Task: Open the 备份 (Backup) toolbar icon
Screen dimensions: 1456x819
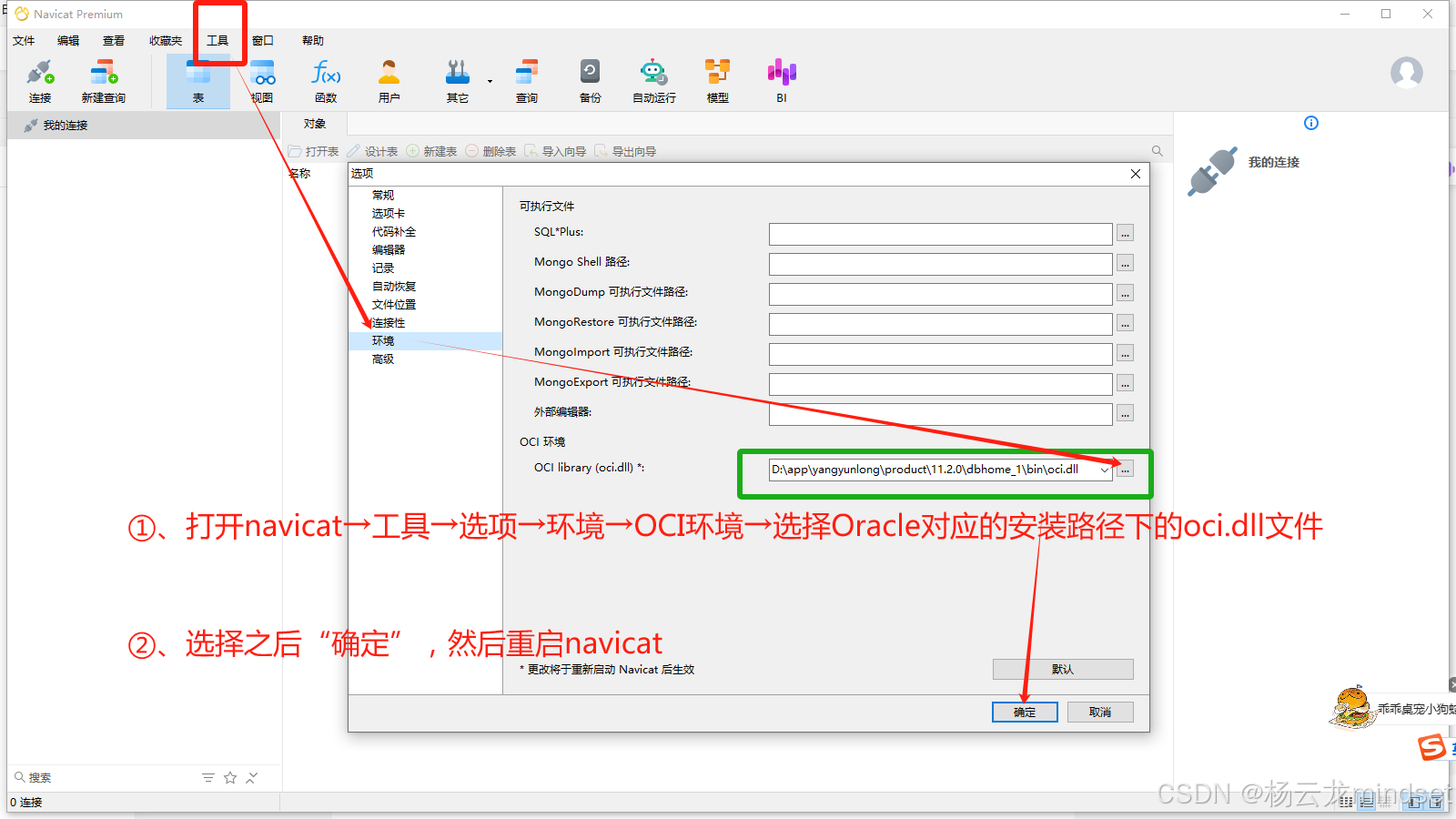Action: point(591,81)
